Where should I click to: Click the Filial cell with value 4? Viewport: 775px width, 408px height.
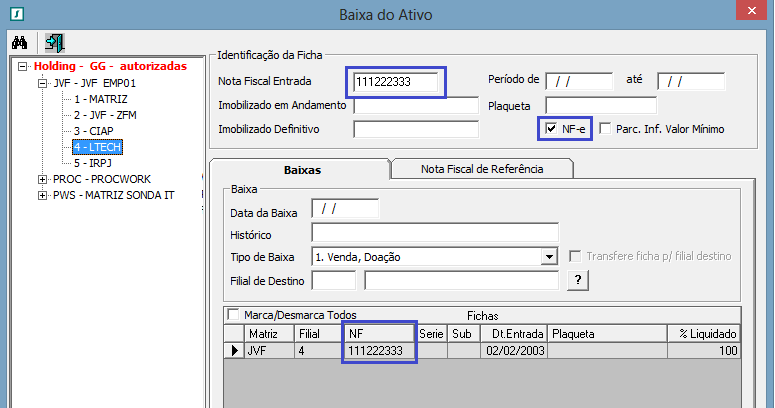[318, 351]
